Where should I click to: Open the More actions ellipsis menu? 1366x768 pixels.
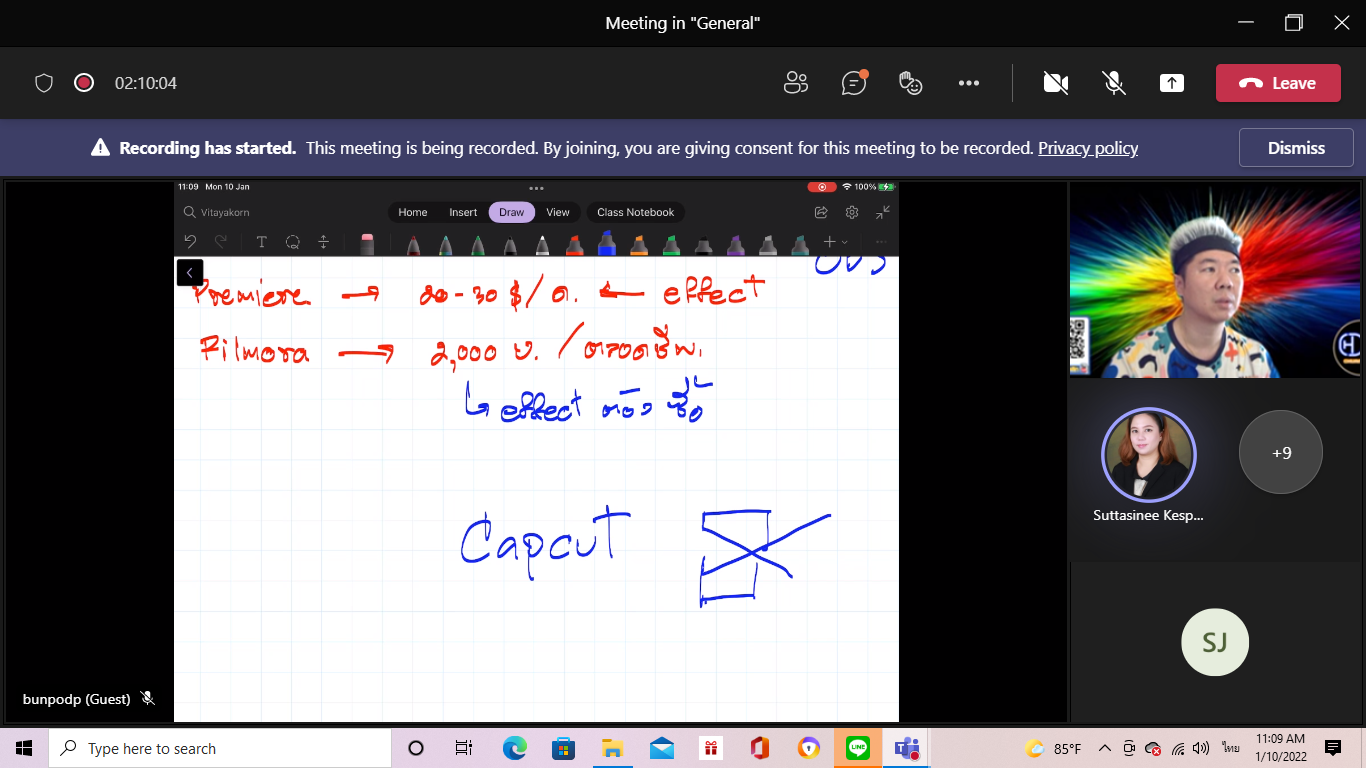click(x=969, y=83)
